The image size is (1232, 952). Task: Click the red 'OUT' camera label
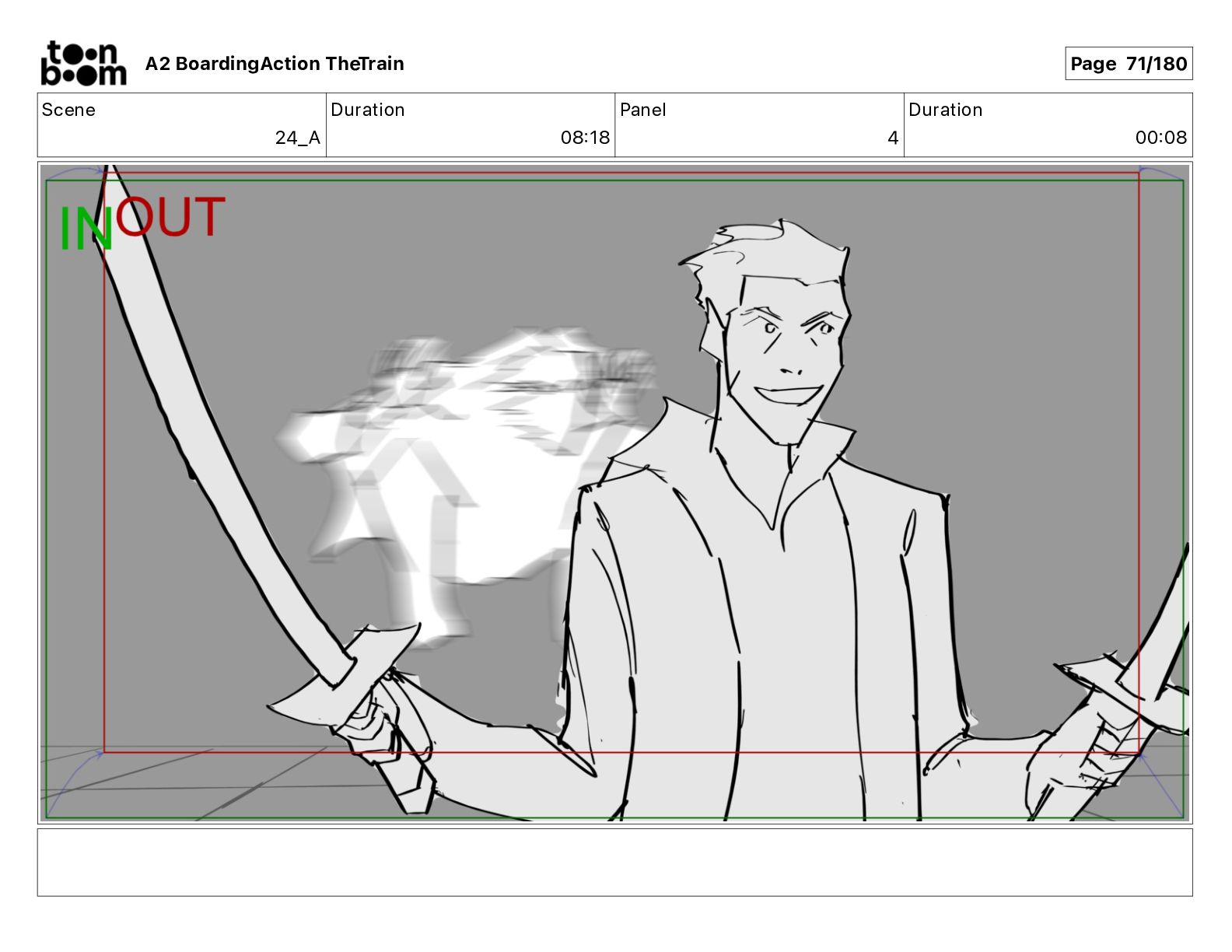(x=170, y=216)
